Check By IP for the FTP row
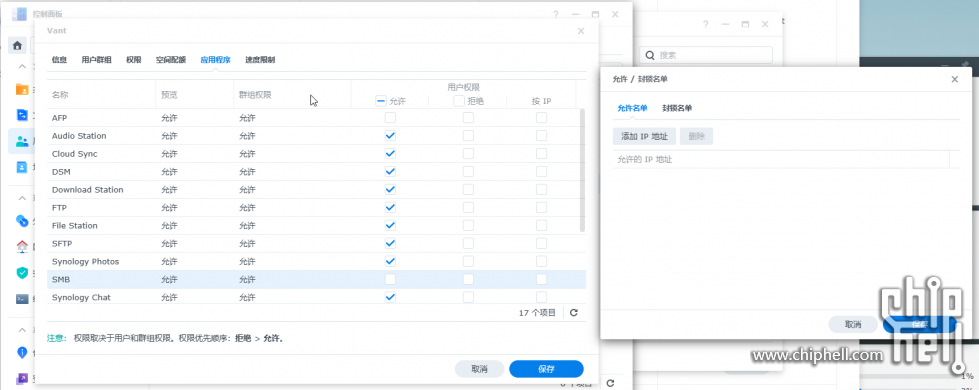 click(x=541, y=207)
